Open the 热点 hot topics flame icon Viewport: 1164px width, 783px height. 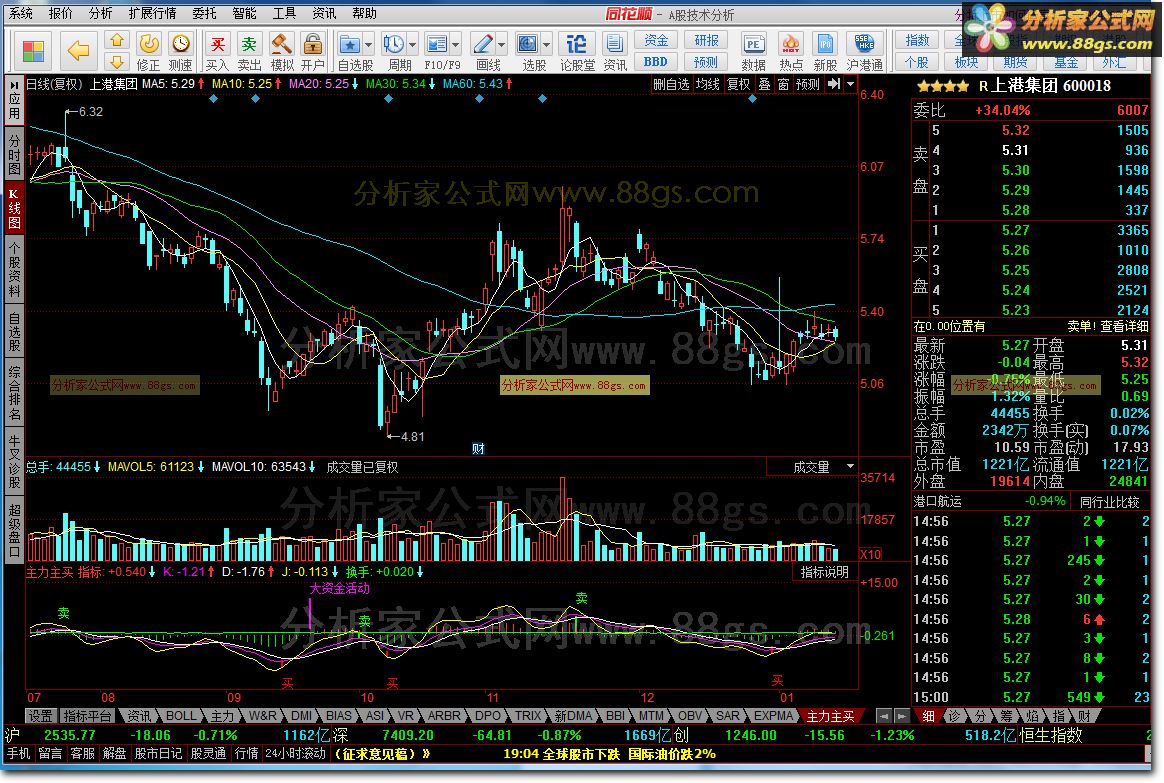point(791,51)
